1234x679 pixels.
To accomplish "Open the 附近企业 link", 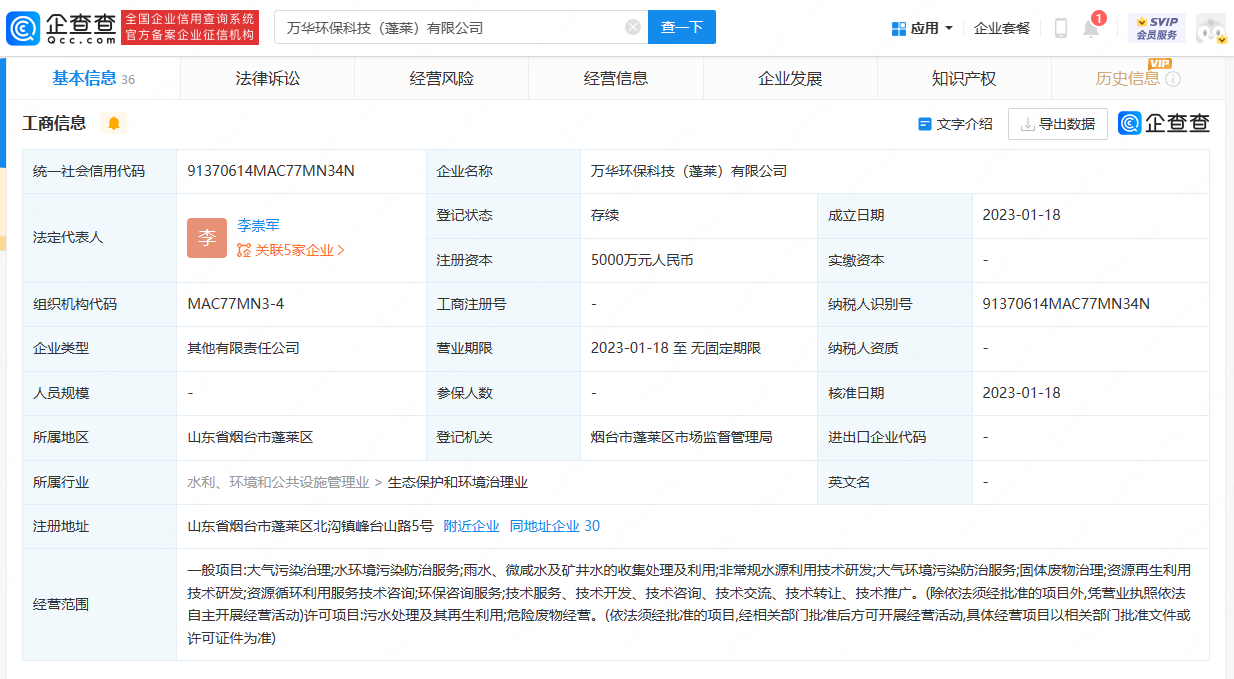I will pos(471,526).
